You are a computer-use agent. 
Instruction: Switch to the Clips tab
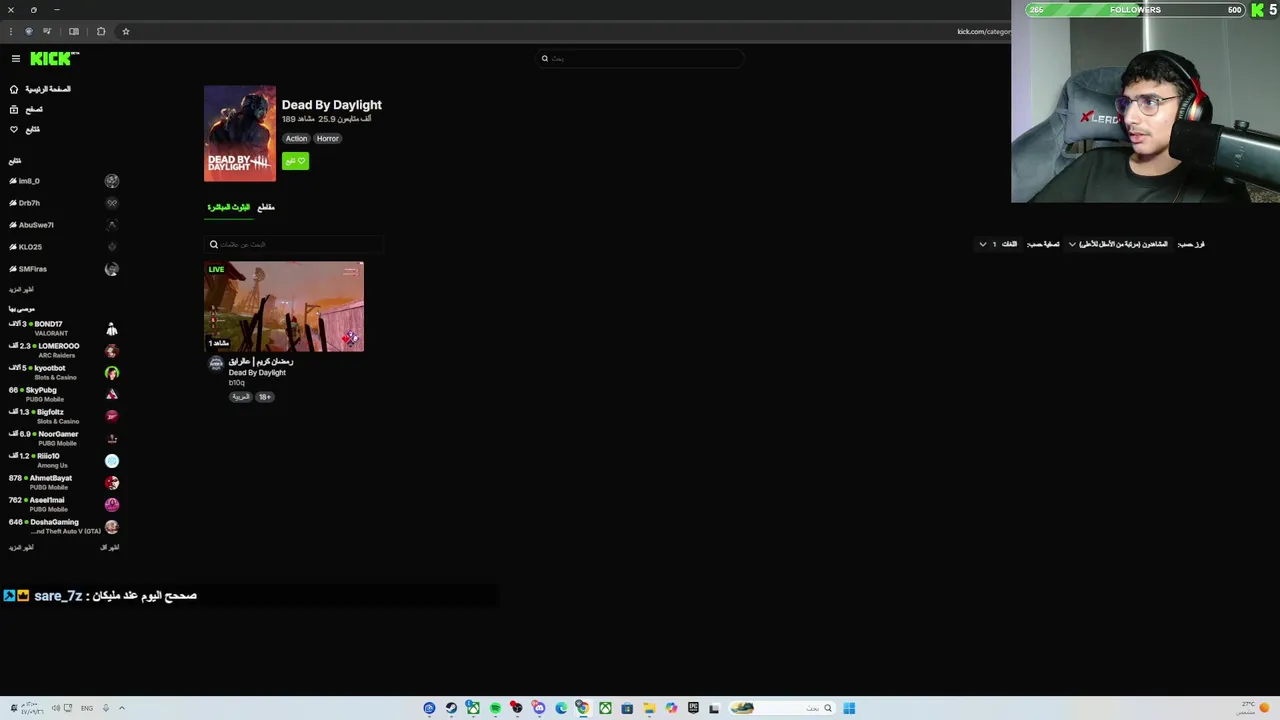(266, 207)
